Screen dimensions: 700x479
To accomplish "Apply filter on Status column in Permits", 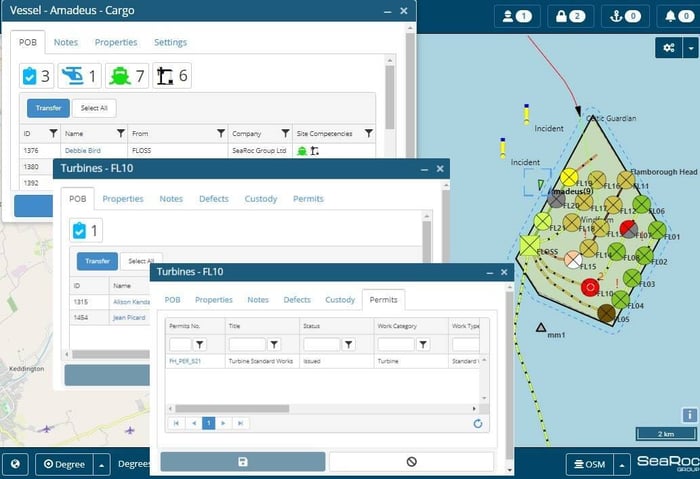I will [349, 344].
